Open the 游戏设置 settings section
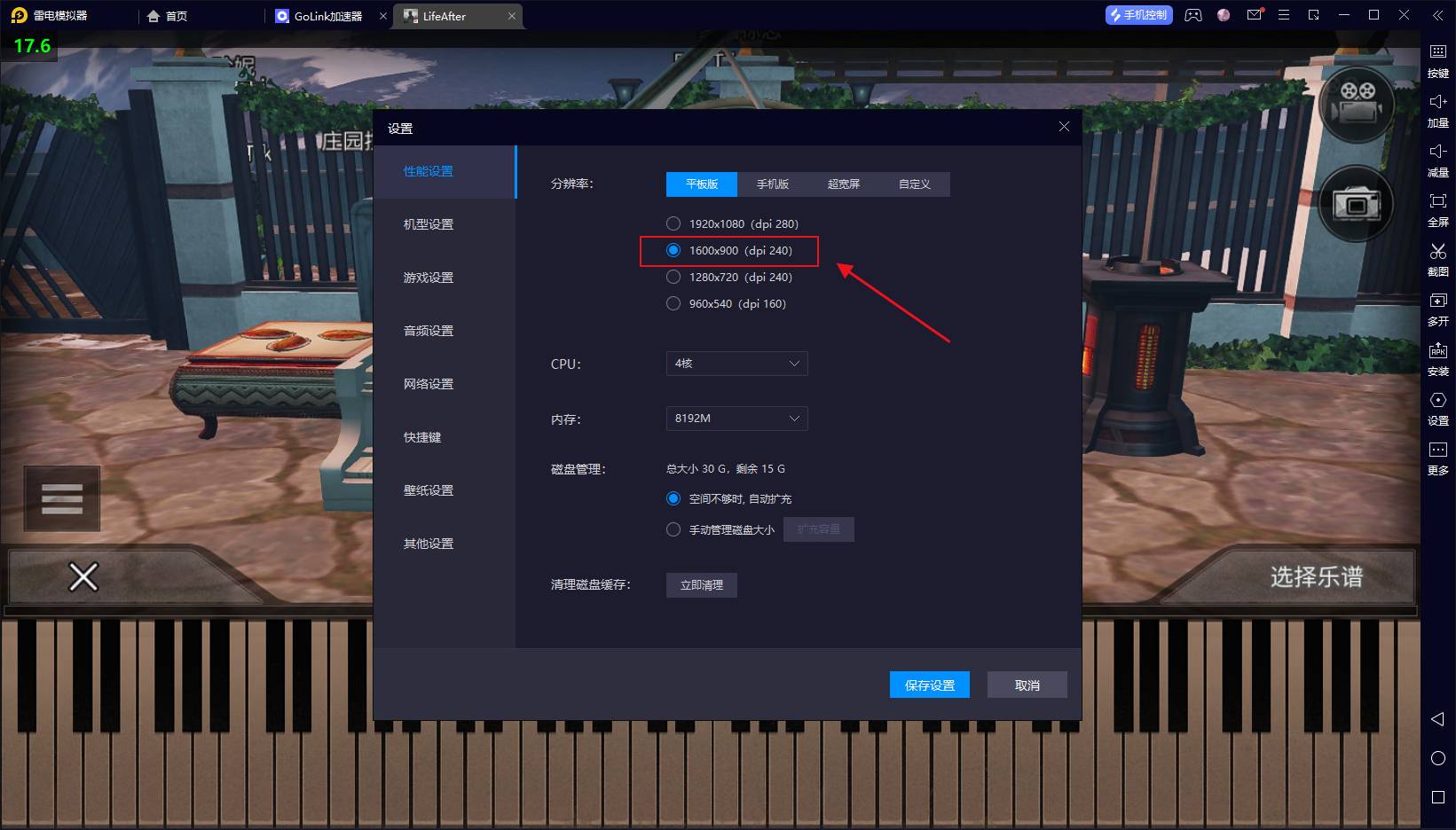The width and height of the screenshot is (1456, 830). 429,278
